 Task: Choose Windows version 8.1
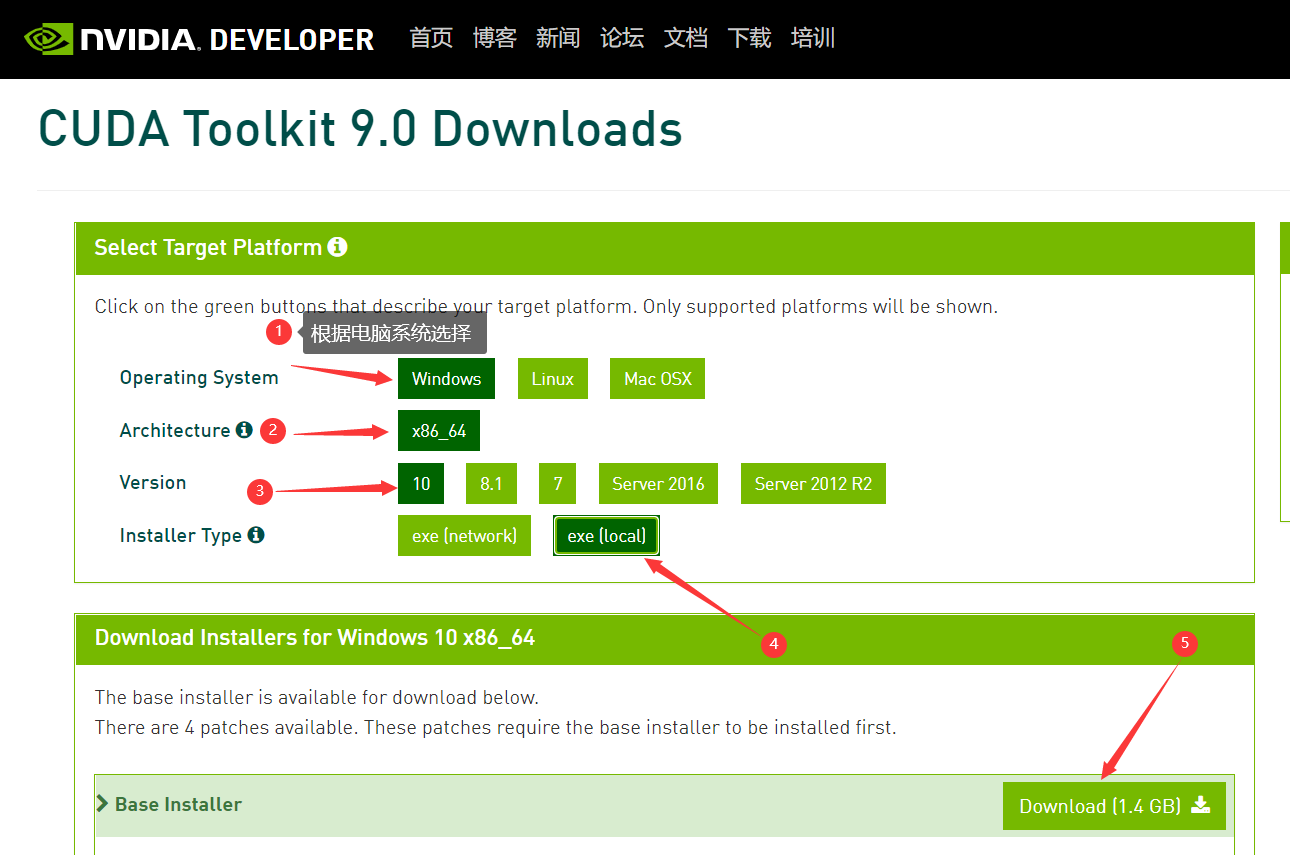coord(491,484)
